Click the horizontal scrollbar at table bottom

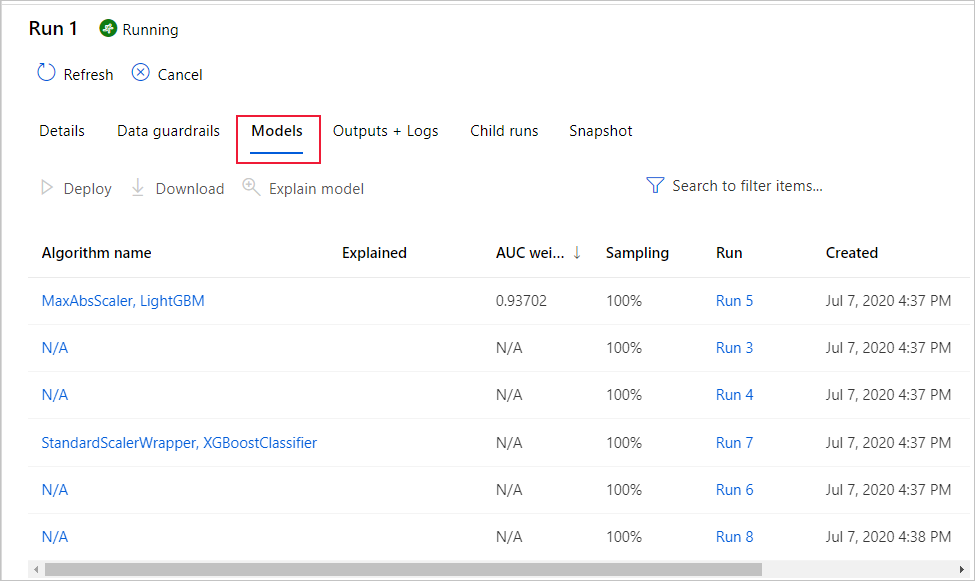pos(400,569)
